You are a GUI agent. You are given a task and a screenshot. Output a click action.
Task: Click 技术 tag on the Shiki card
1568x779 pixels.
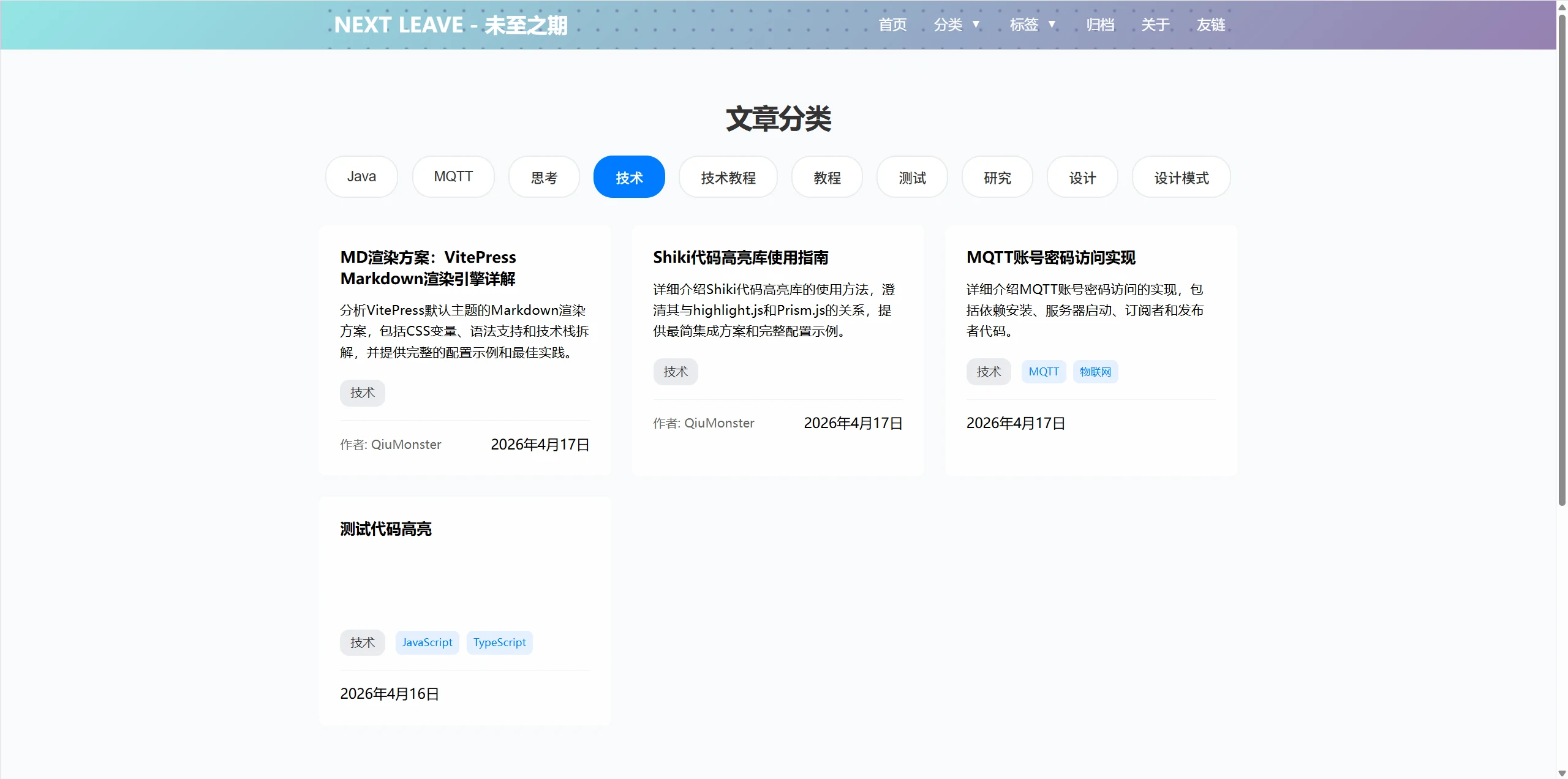tap(676, 372)
